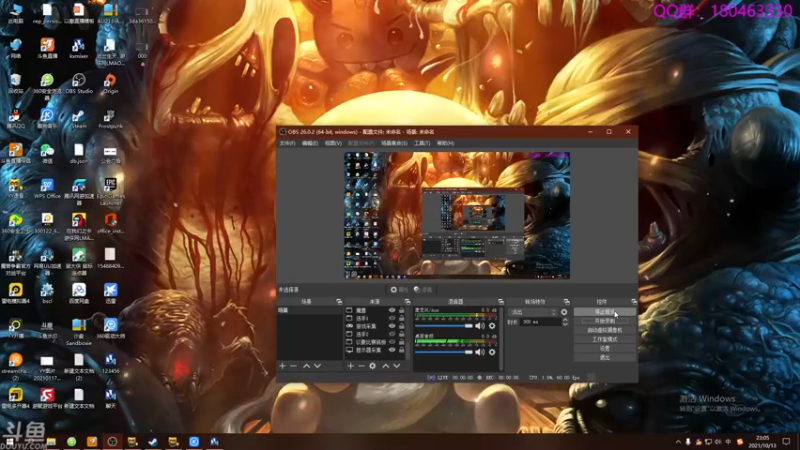Move scene down with the Scenes panel down arrow
Image resolution: width=800 pixels, height=450 pixels.
coord(317,366)
